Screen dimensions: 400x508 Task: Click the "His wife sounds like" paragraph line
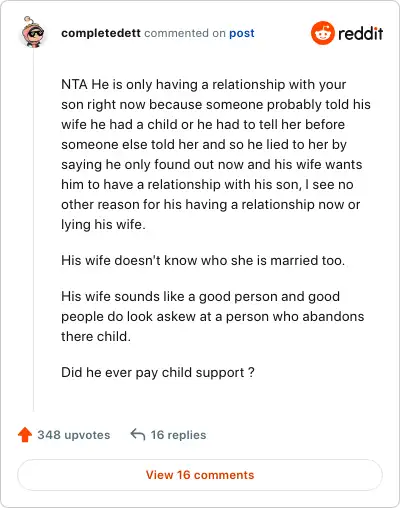coord(200,297)
